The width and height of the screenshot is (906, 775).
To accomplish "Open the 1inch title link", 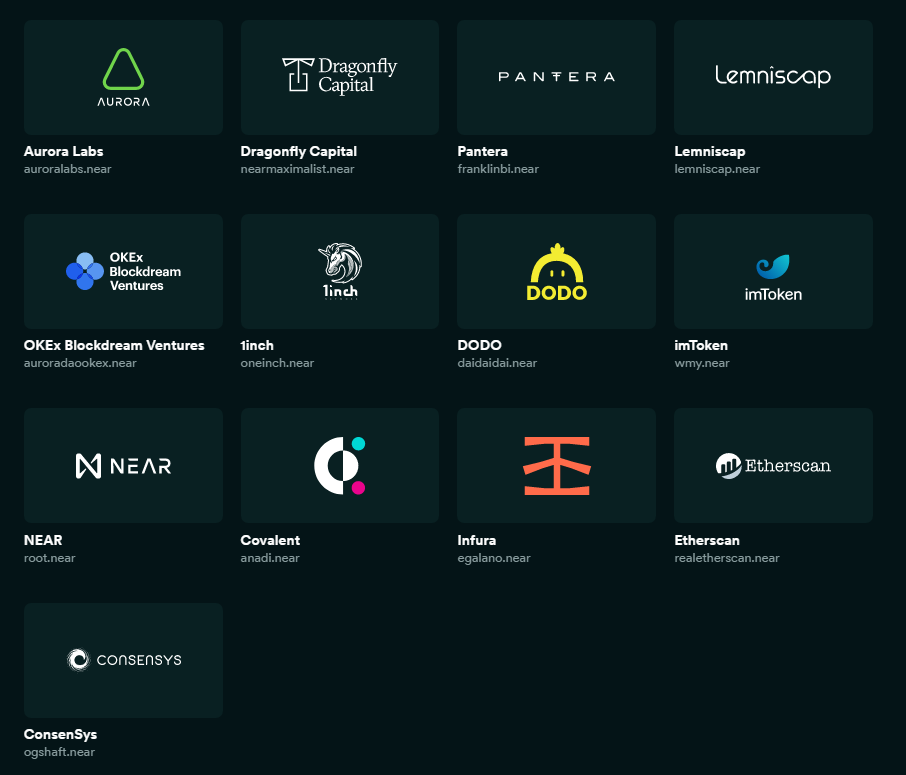I will coord(257,346).
